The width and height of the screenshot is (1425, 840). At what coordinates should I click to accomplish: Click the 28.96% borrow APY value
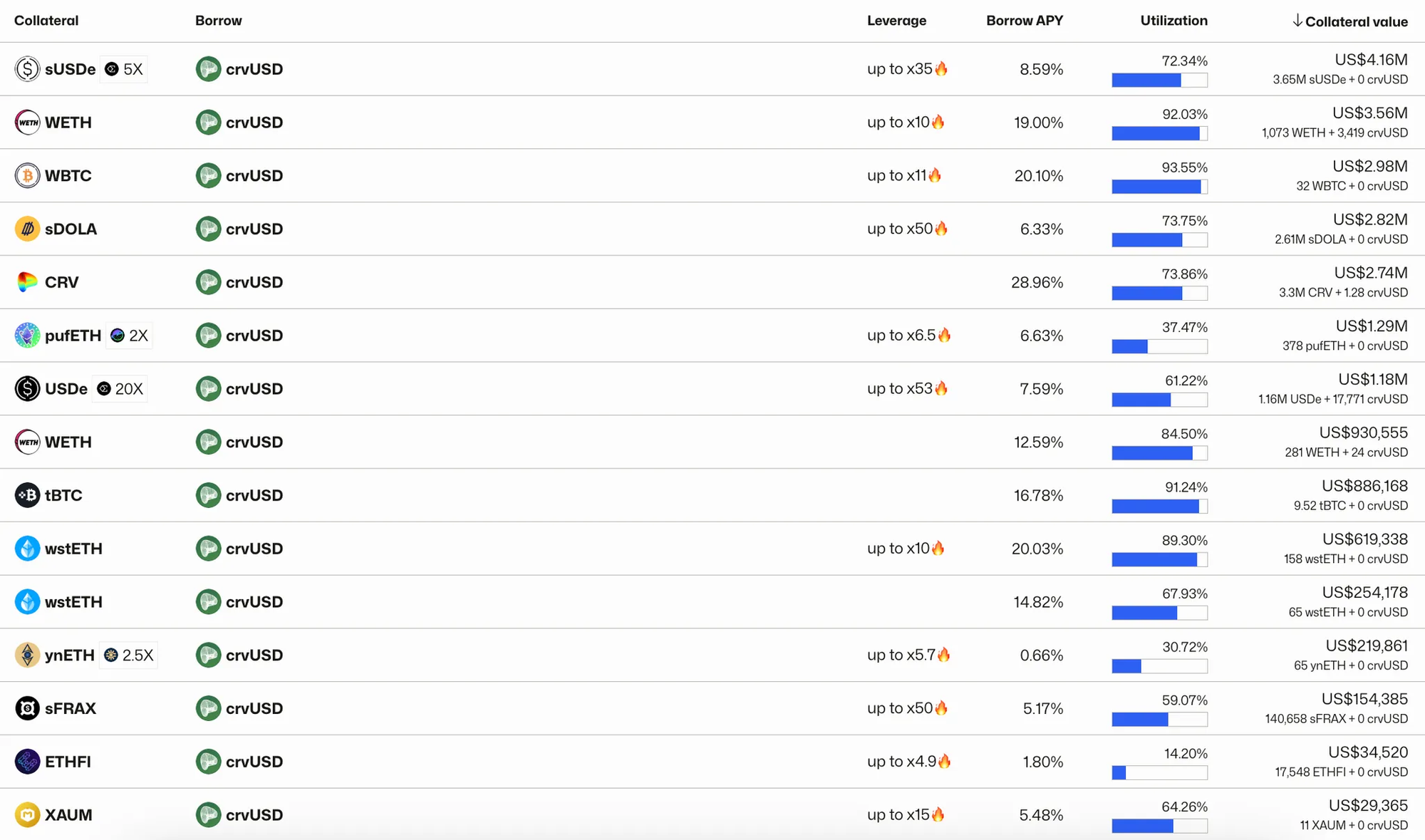(1037, 282)
